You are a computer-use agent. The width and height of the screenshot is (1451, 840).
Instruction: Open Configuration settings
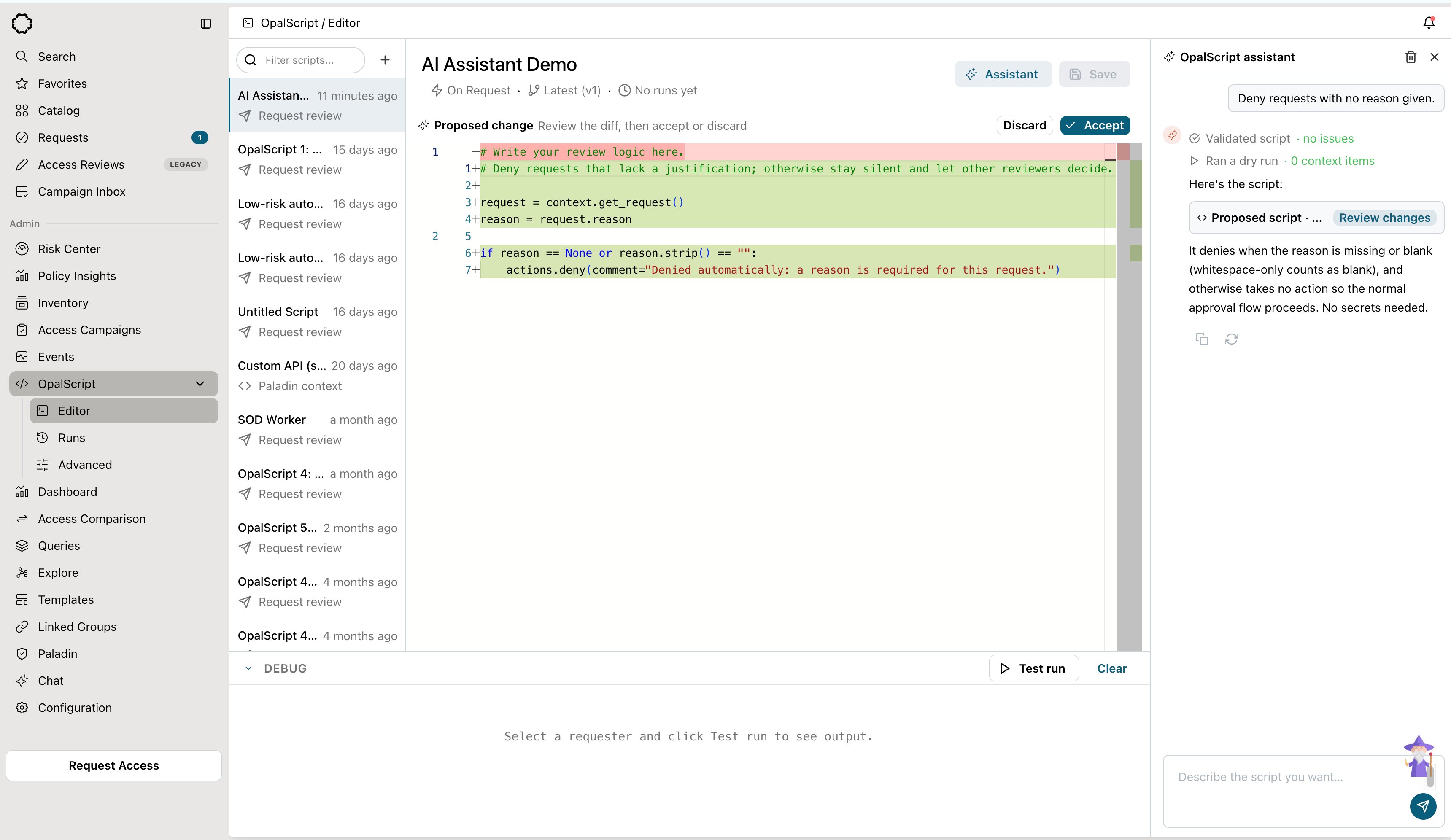[x=113, y=708]
